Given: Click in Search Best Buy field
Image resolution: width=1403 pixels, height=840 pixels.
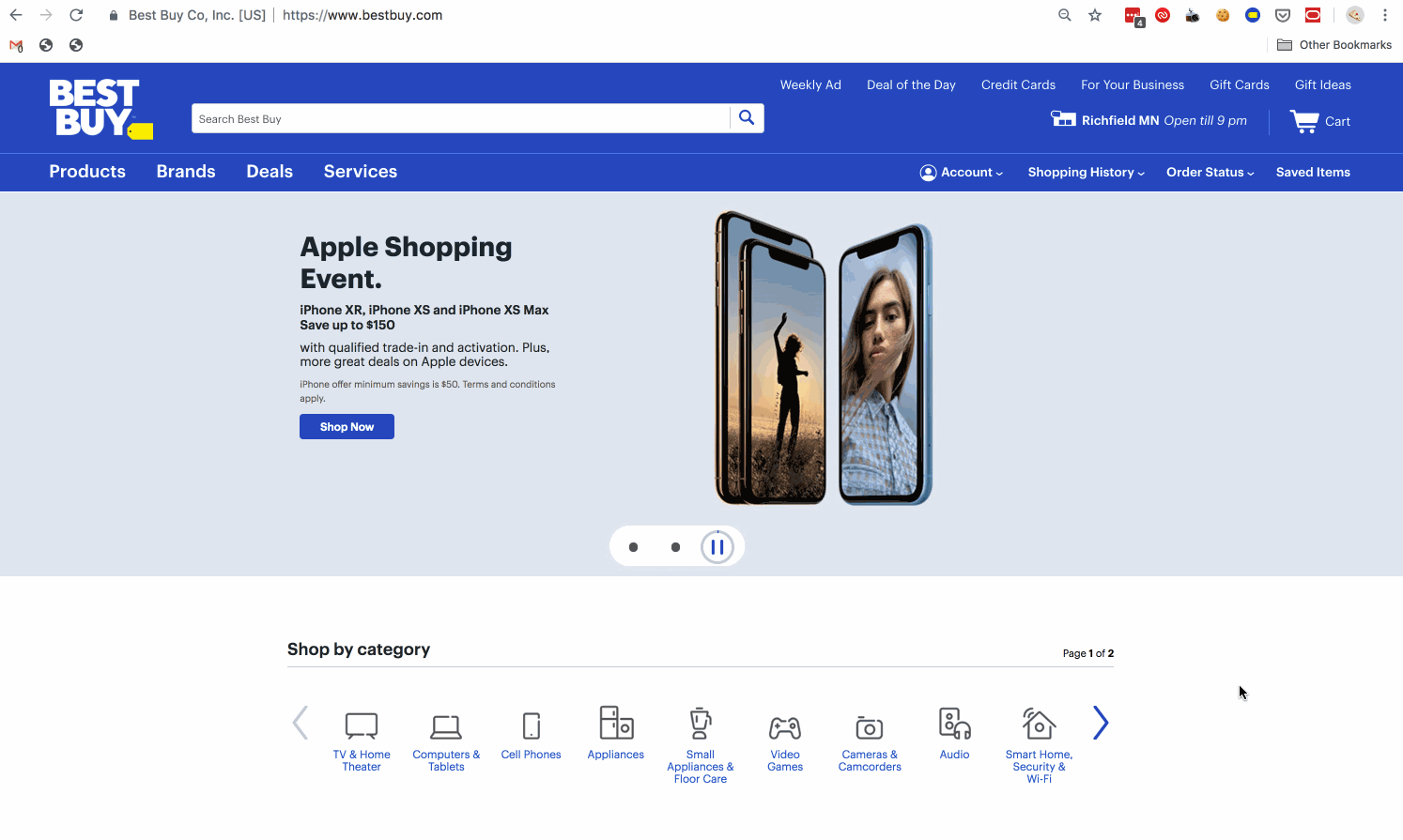Looking at the screenshot, I should click(x=460, y=118).
